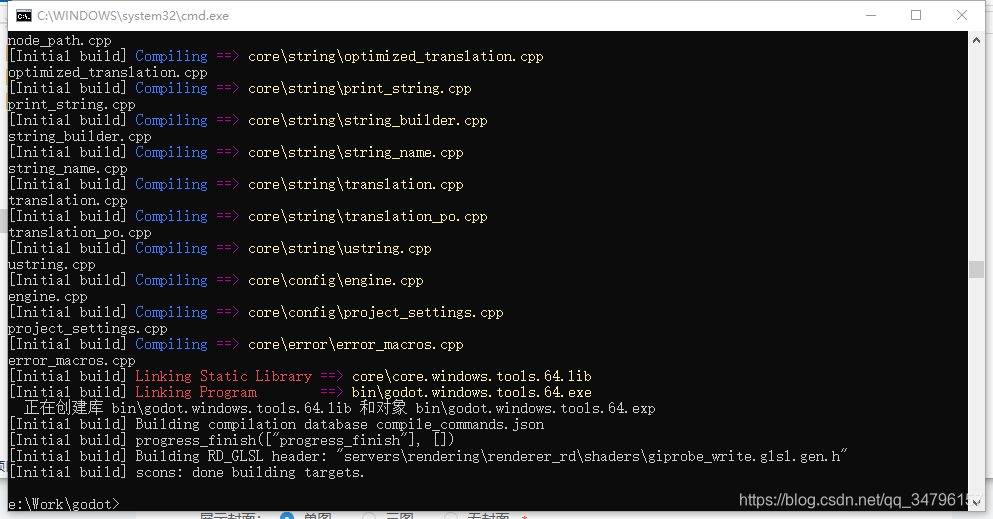Click the red Linking Program text
993x519 pixels.
point(196,392)
